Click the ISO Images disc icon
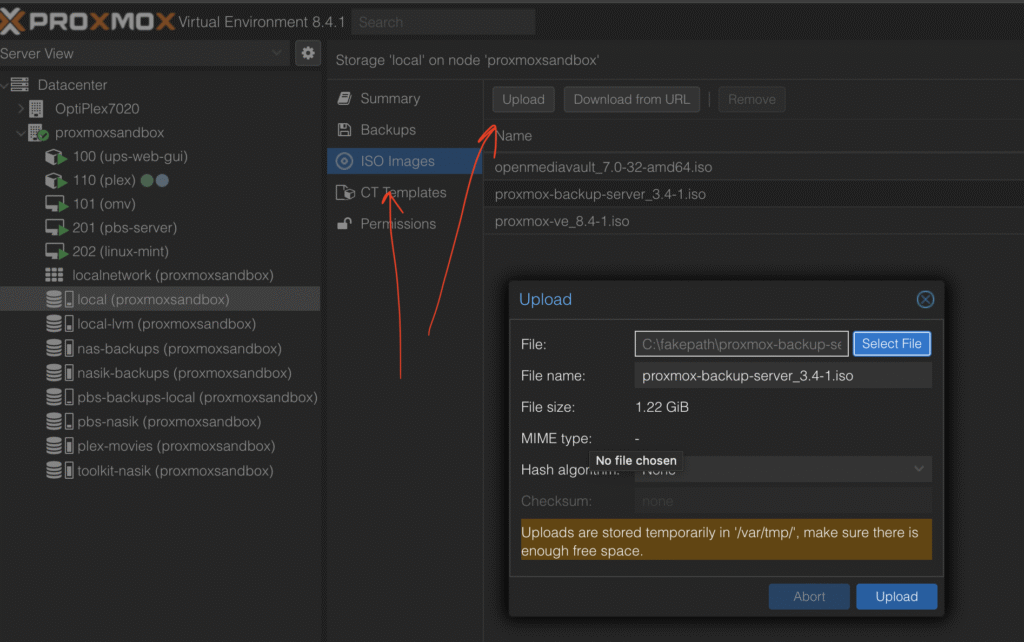The width and height of the screenshot is (1024, 642). pyautogui.click(x=344, y=161)
